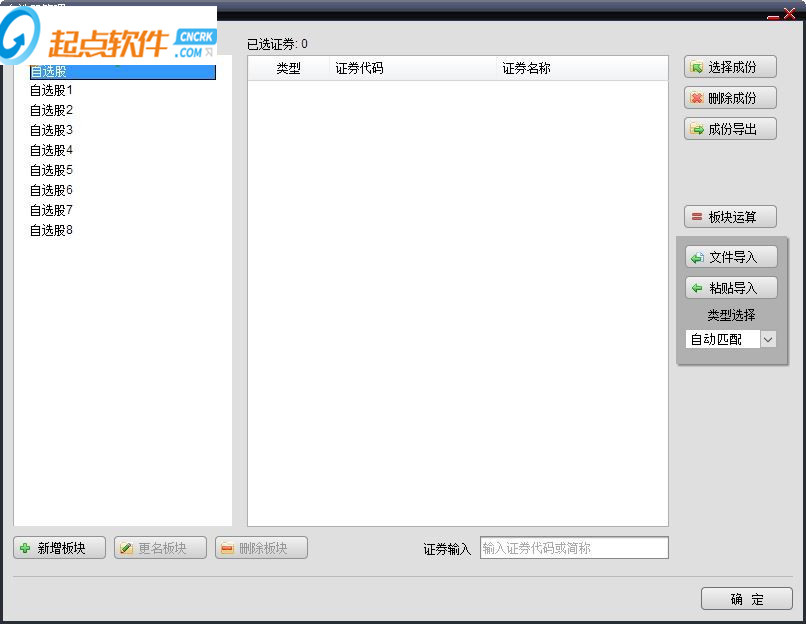Delete block using 删除板块

[x=261, y=548]
